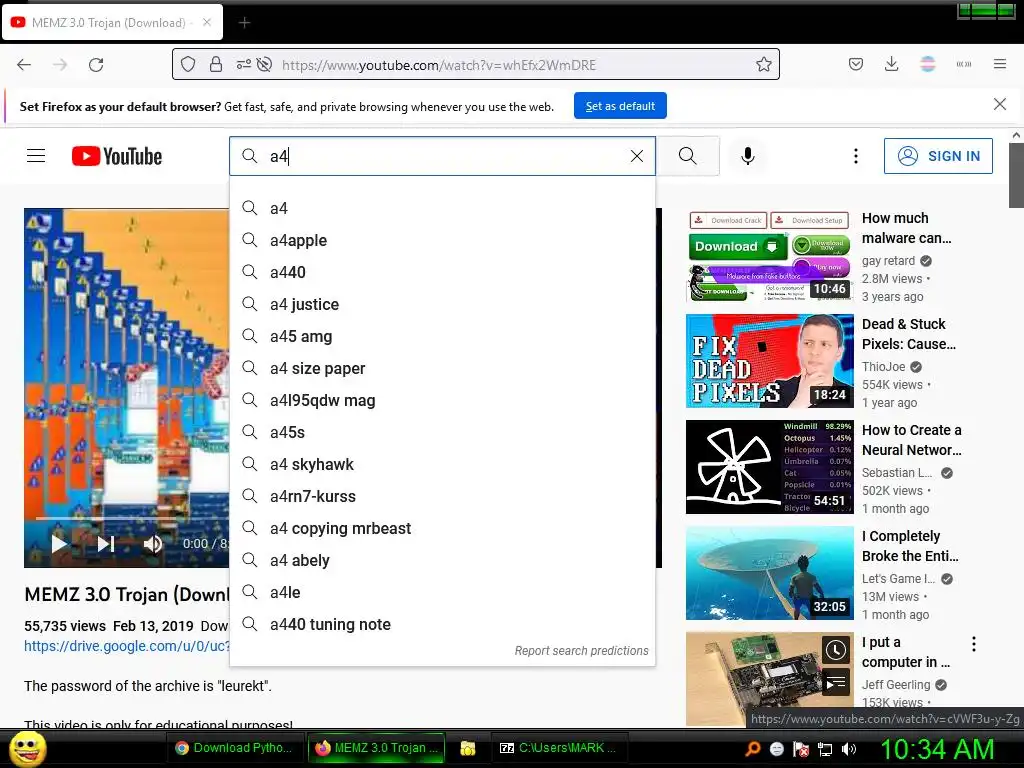Image resolution: width=1024 pixels, height=768 pixels.
Task: Click the Firefox address bar URL
Action: pyautogui.click(x=439, y=65)
